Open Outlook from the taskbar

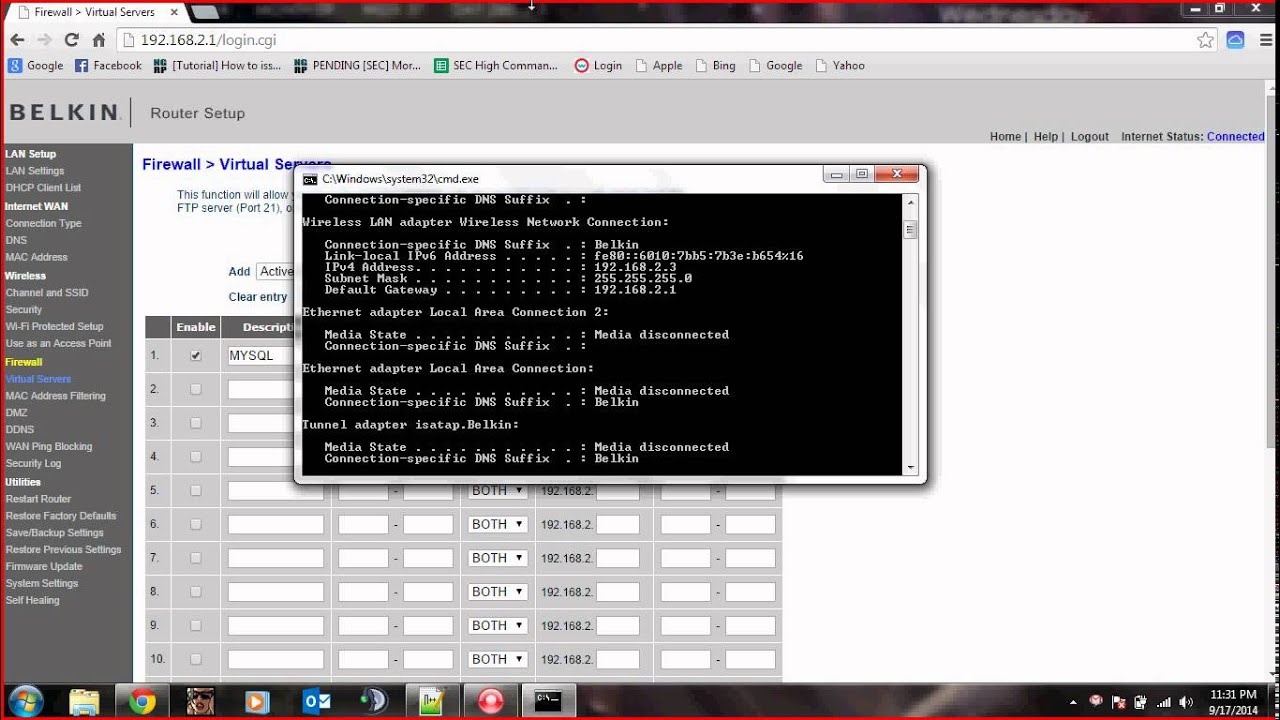tap(316, 701)
